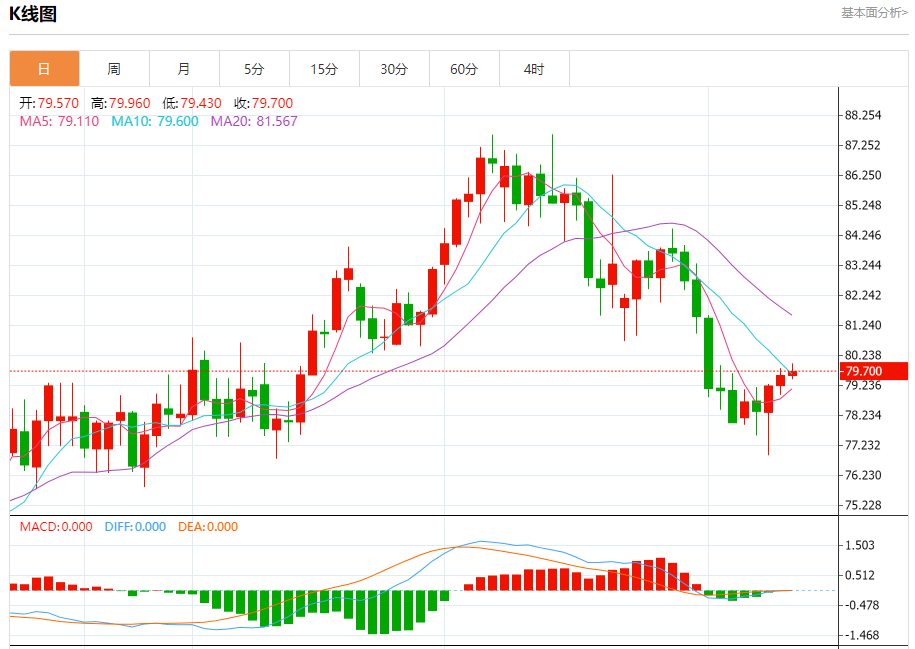
Task: Click the DIFF:0.000 indicator label
Action: click(135, 526)
